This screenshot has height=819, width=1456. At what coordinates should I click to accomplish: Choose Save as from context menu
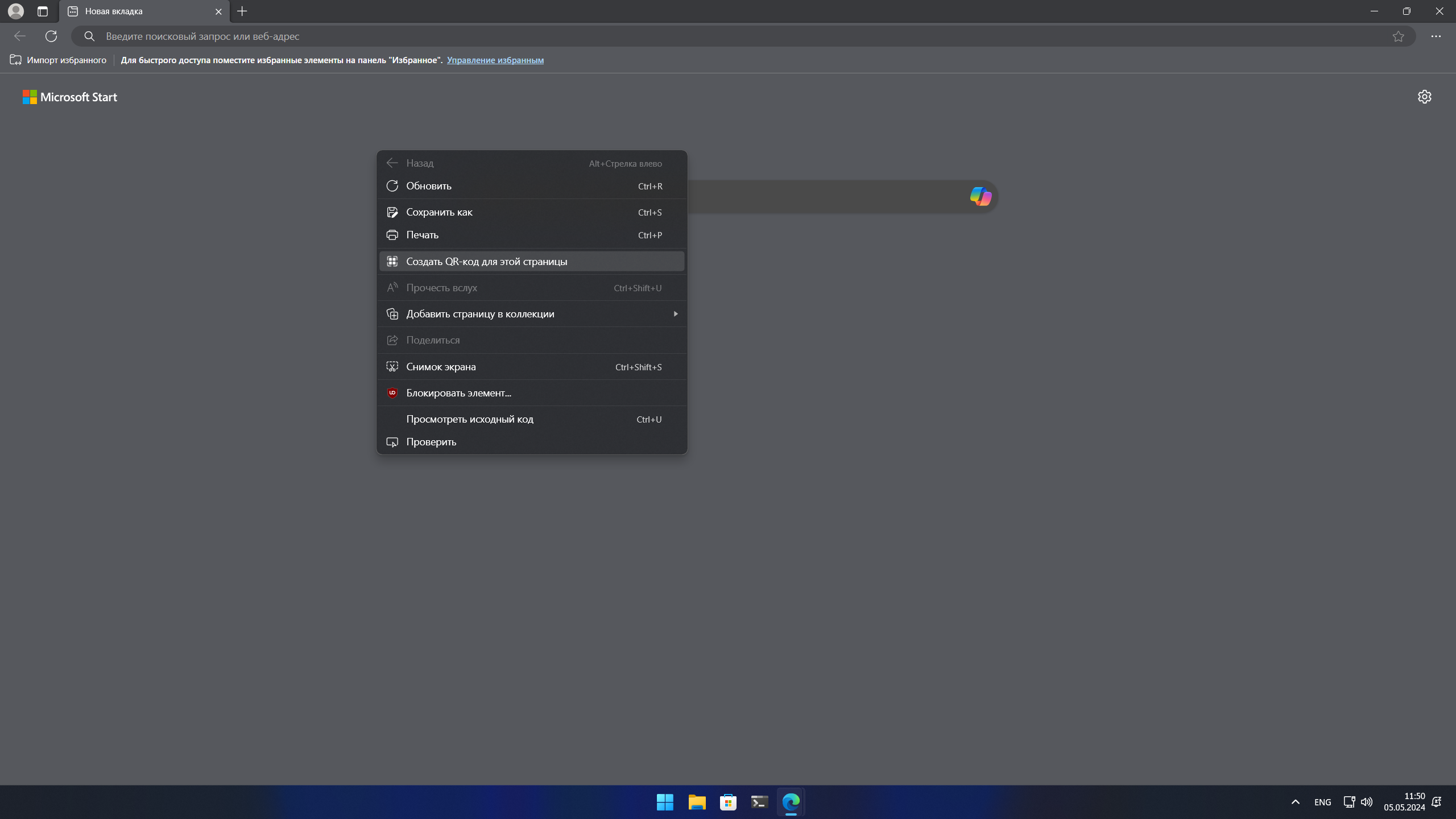tap(439, 212)
